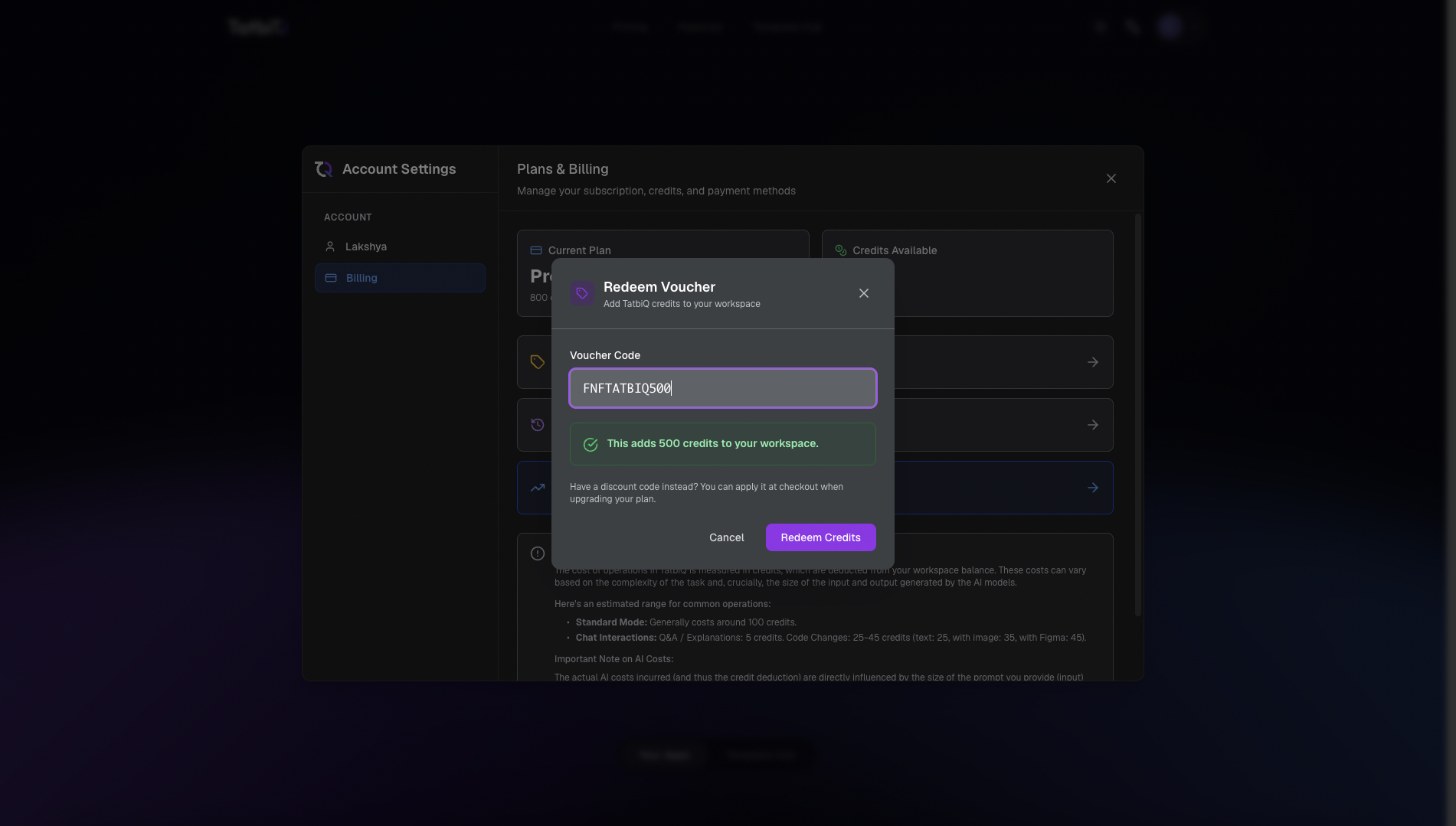
Task: Click the 'Voucher Code' label
Action: 605,355
